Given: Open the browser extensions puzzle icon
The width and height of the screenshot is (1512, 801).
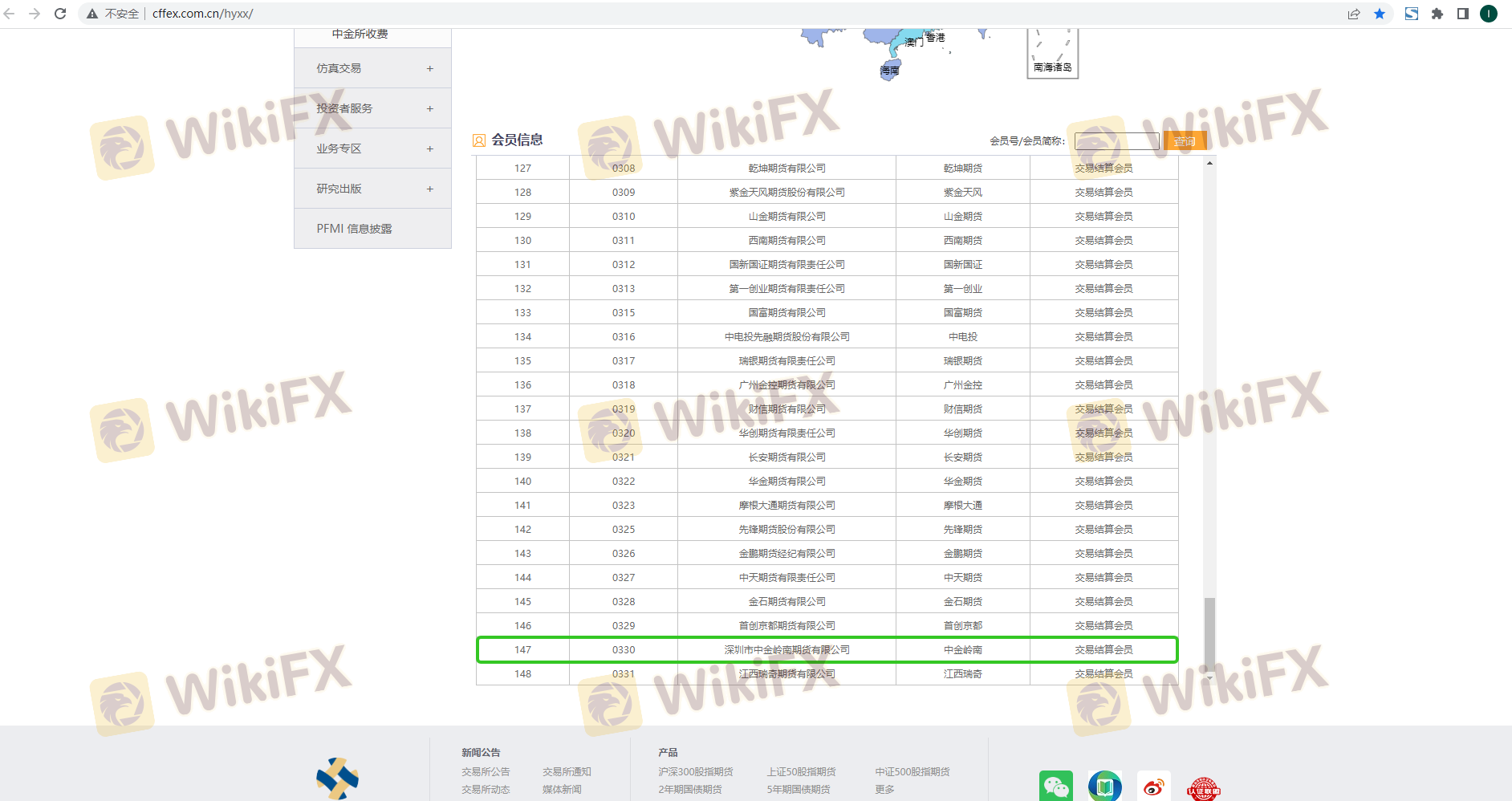Looking at the screenshot, I should (x=1437, y=14).
